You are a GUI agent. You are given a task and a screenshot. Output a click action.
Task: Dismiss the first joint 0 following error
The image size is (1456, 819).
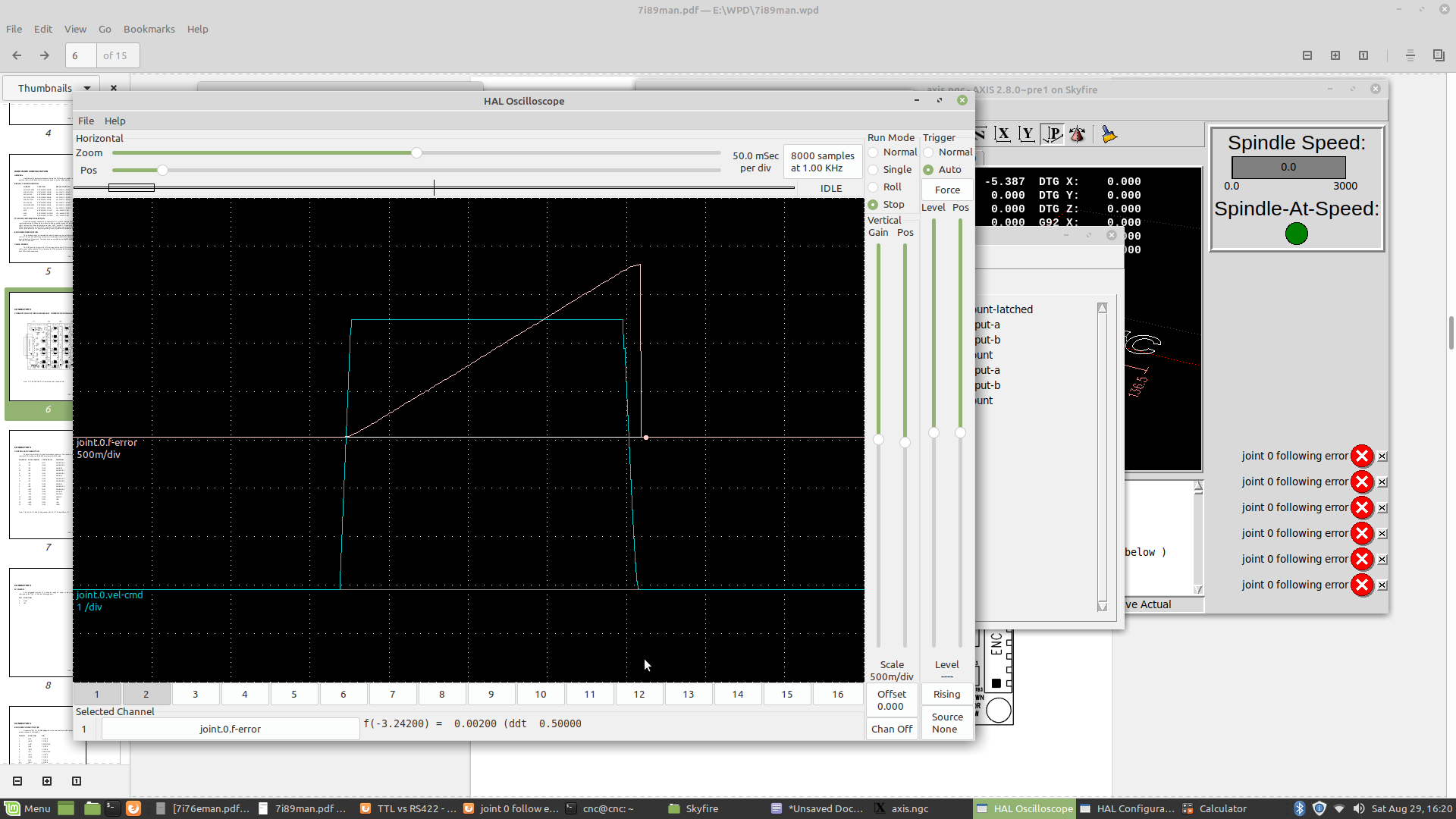pos(1382,457)
